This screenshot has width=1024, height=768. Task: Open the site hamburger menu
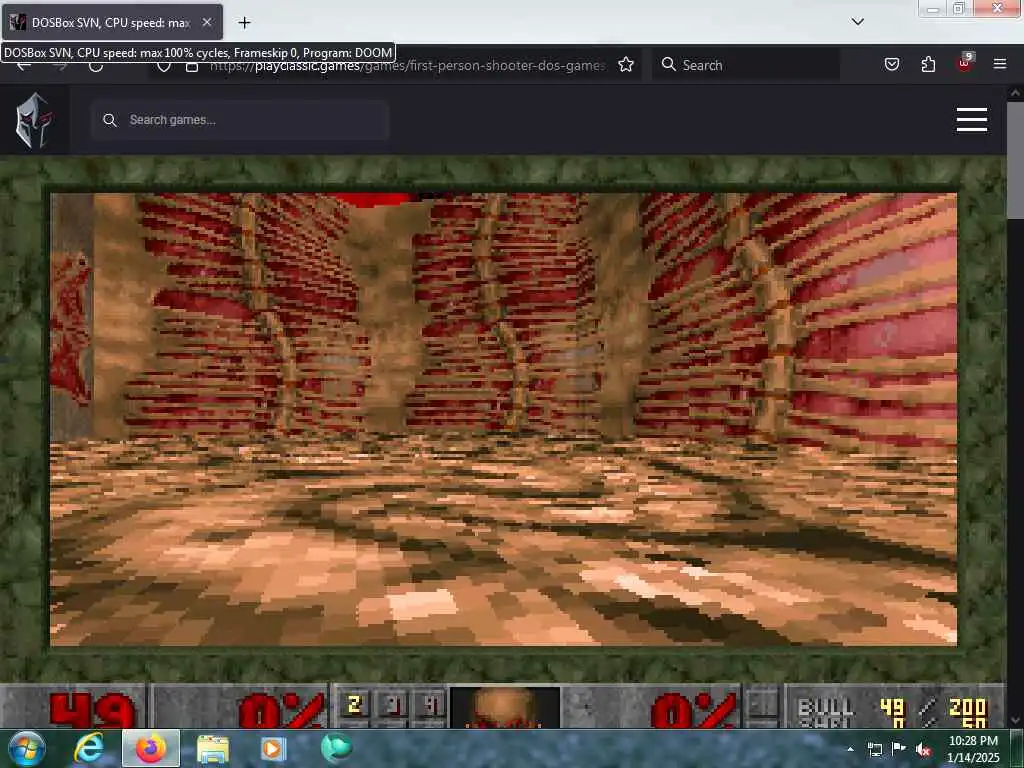click(x=972, y=120)
